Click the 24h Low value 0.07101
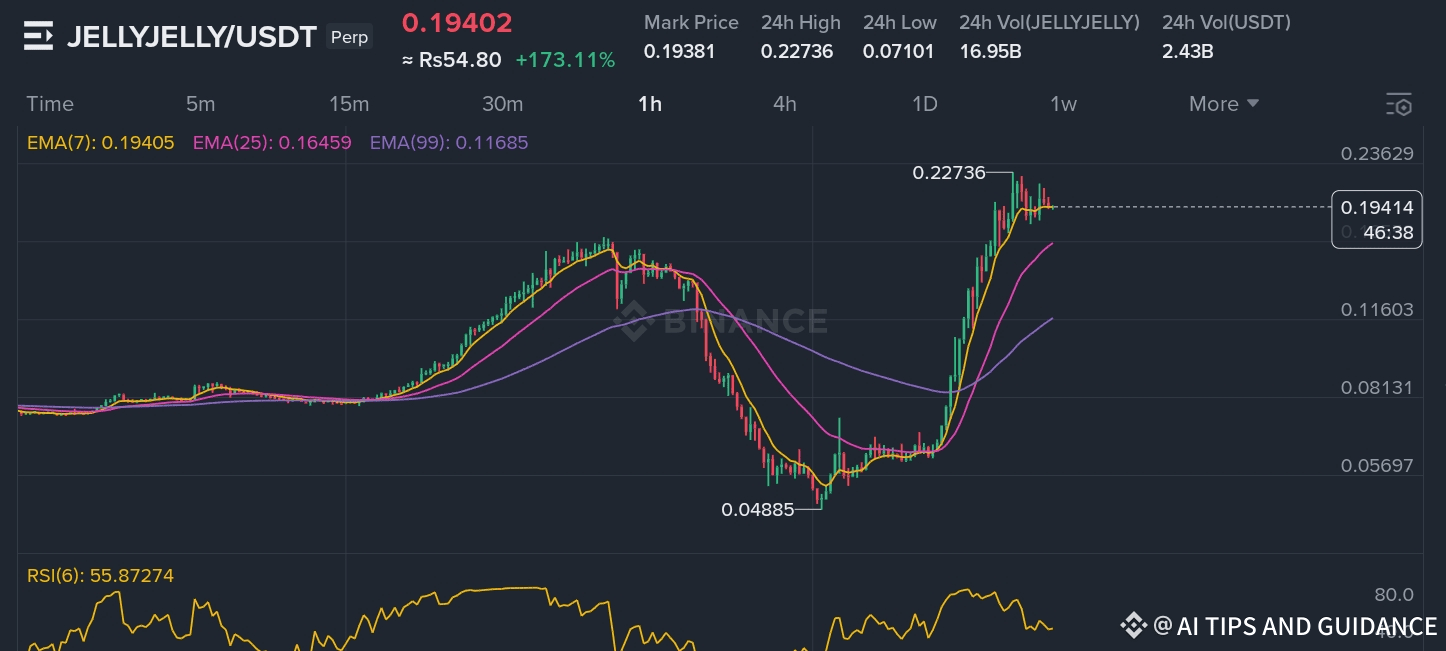Viewport: 1446px width, 651px height. click(899, 51)
